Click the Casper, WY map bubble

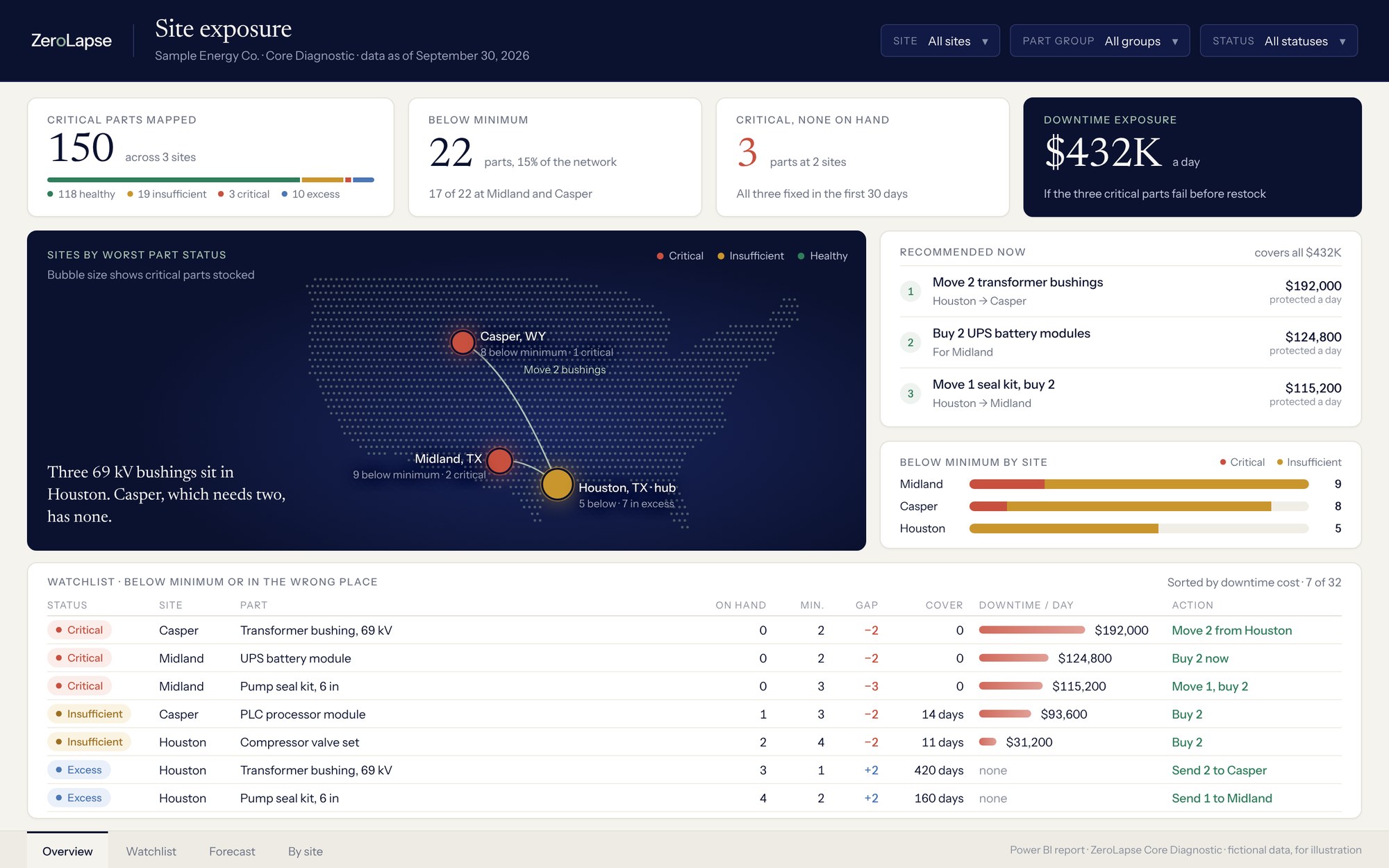coord(463,342)
